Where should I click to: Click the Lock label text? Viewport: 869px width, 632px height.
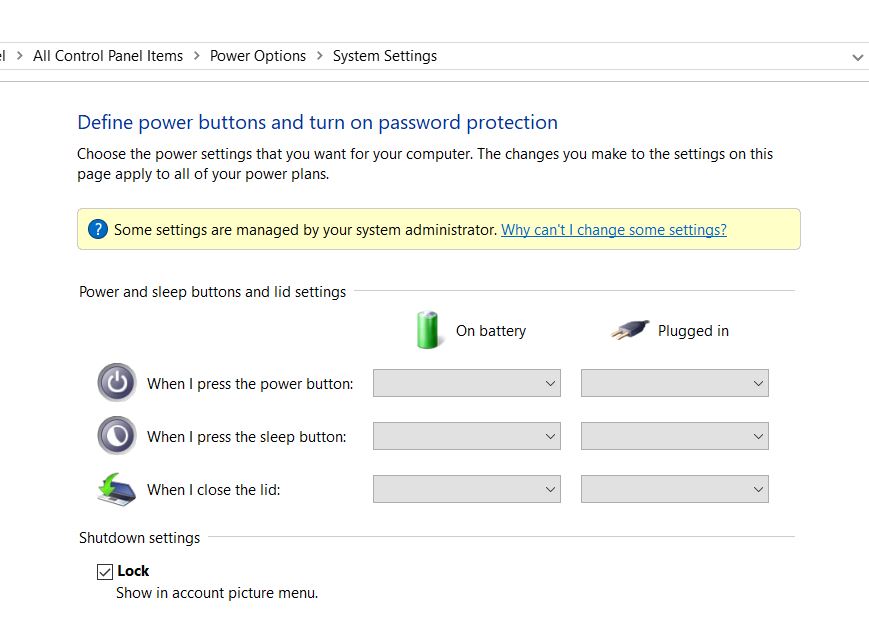click(x=133, y=571)
